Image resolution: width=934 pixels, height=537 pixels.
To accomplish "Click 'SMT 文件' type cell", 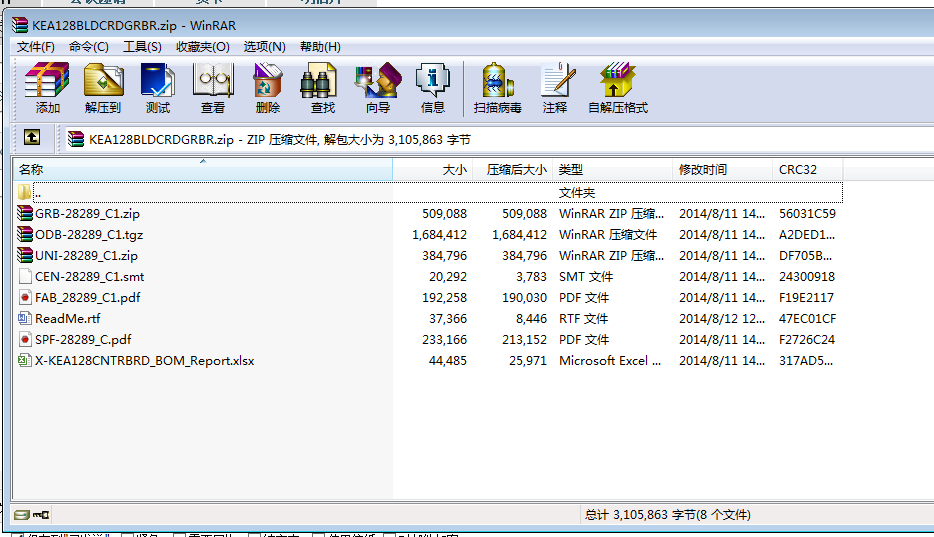I will click(586, 277).
